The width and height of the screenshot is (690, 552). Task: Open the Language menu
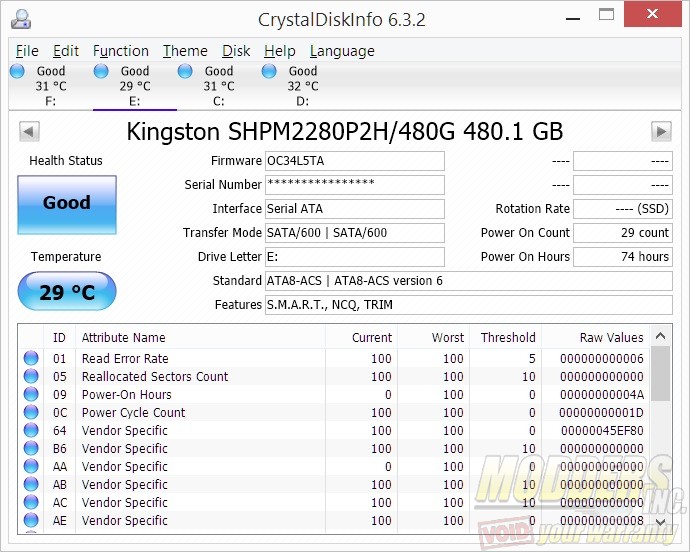click(342, 51)
